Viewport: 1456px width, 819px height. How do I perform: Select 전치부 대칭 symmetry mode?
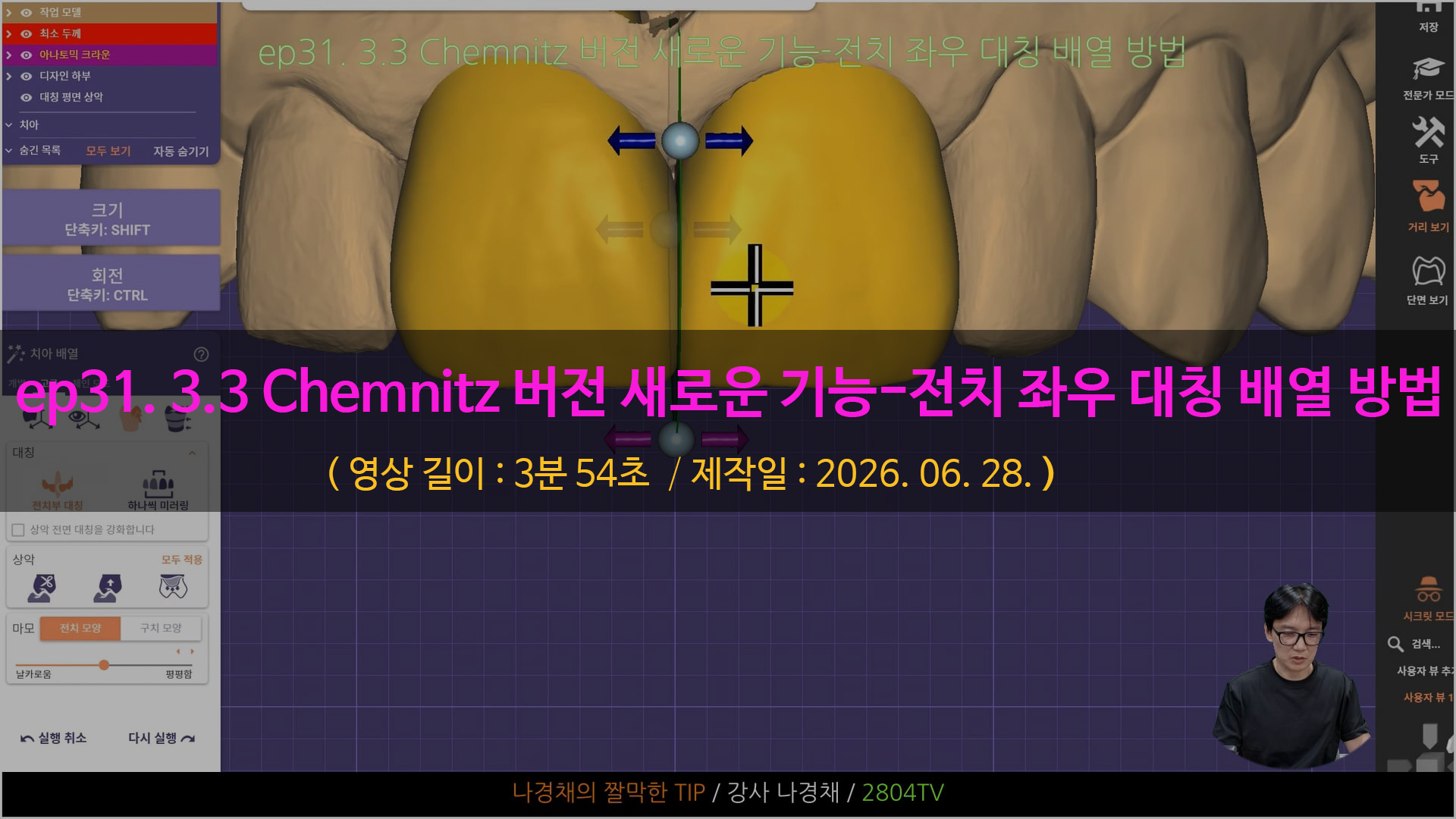click(x=58, y=490)
